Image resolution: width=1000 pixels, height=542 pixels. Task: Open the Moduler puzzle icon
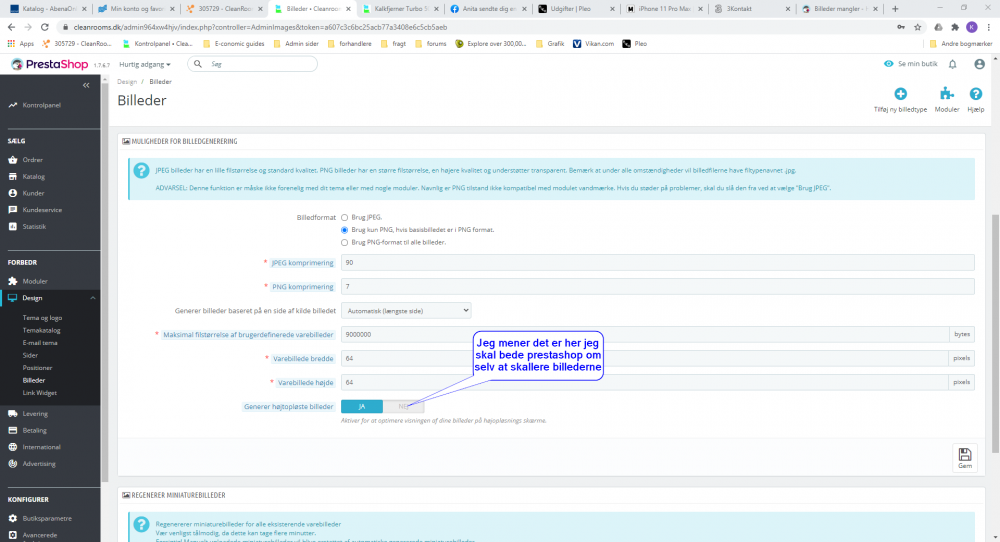tap(946, 94)
